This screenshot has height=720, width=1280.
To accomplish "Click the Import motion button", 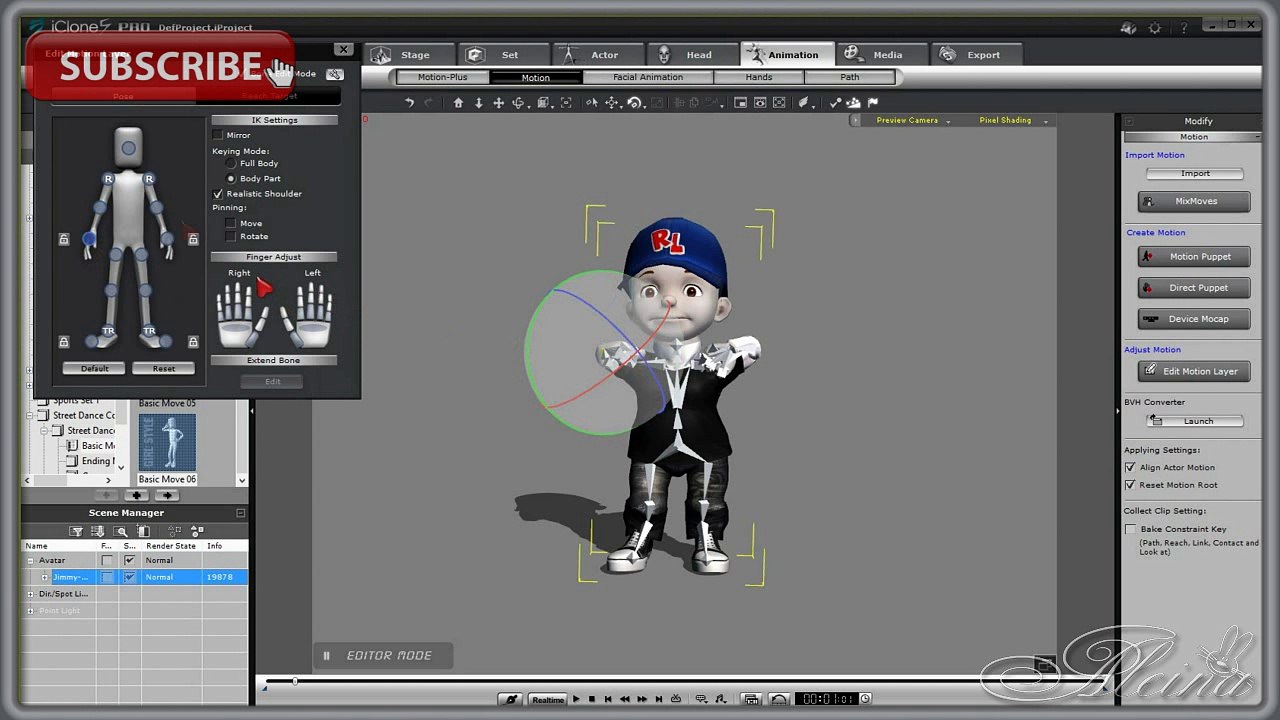I will [1195, 173].
